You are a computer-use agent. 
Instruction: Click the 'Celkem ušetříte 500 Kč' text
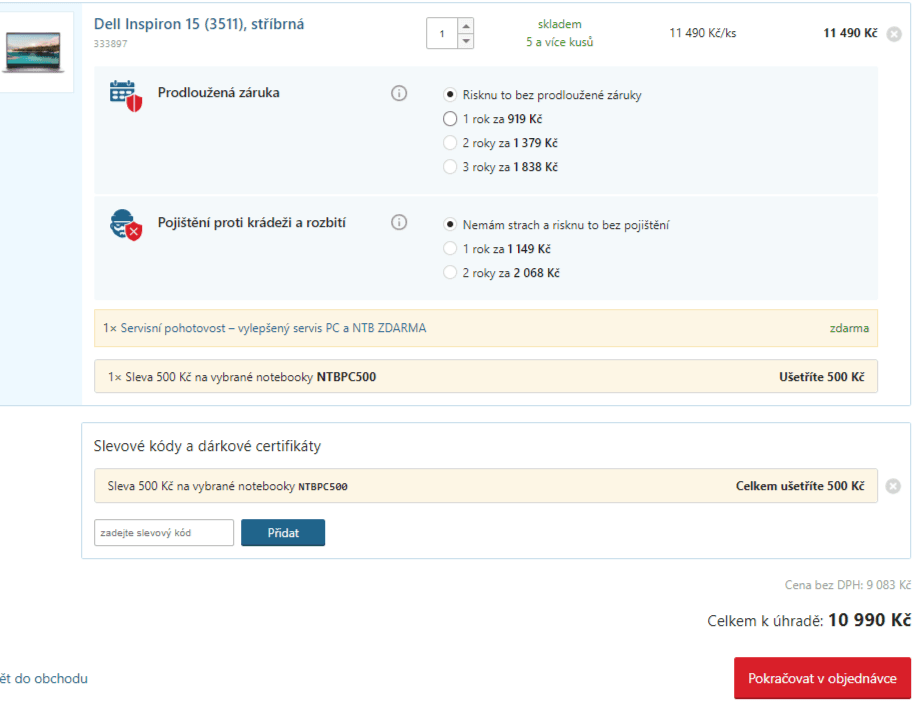[x=800, y=486]
